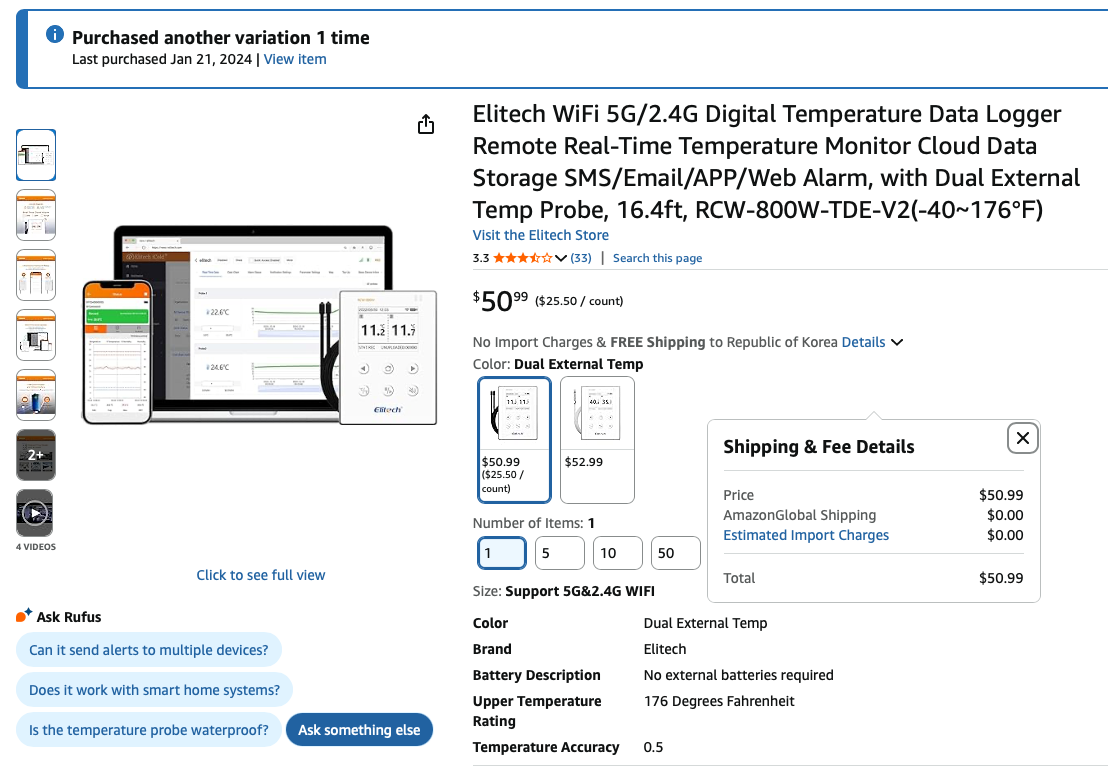Viewport: 1108px width, 771px height.
Task: Select the fifth product image thumbnail
Action: pos(36,395)
